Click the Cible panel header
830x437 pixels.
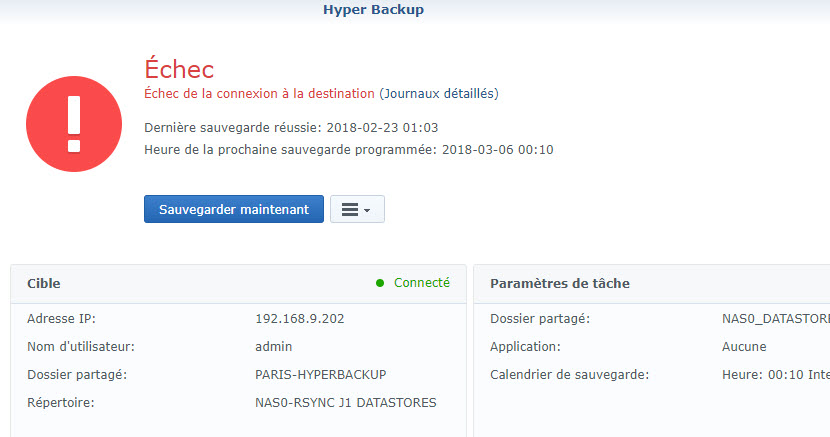pyautogui.click(x=238, y=284)
